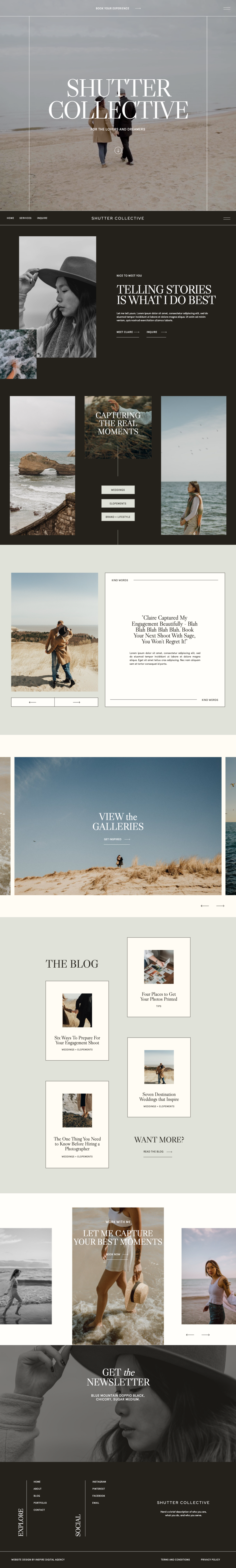Go to Home in dark nav bar
The image size is (236, 1568).
[10, 218]
